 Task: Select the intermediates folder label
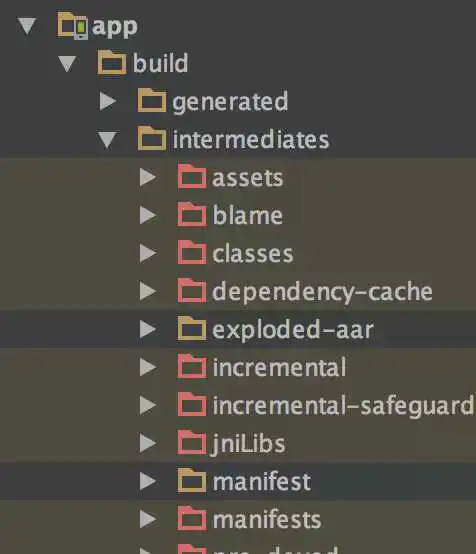251,140
